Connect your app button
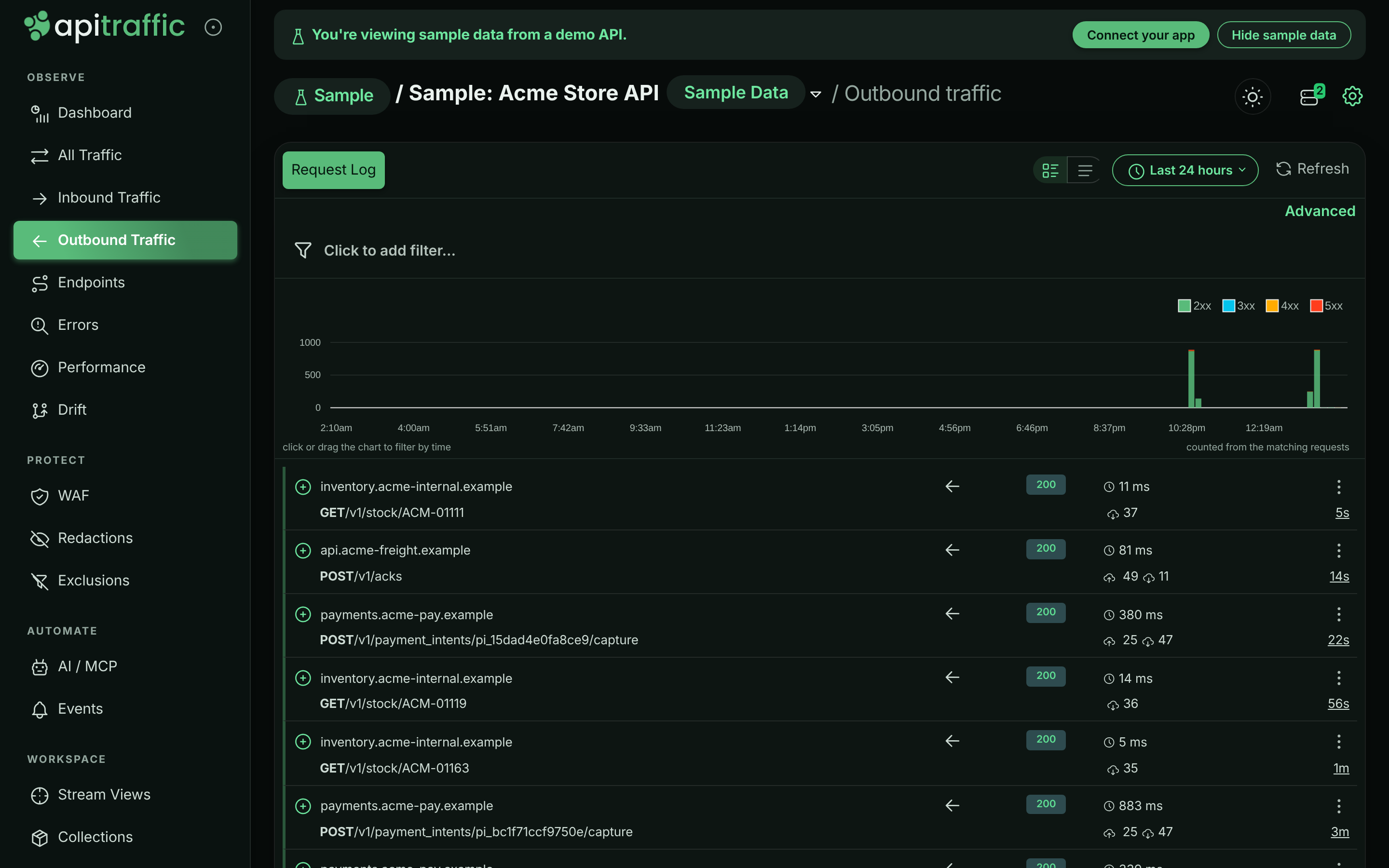Screen dimensions: 1389x868 pos(1141,35)
